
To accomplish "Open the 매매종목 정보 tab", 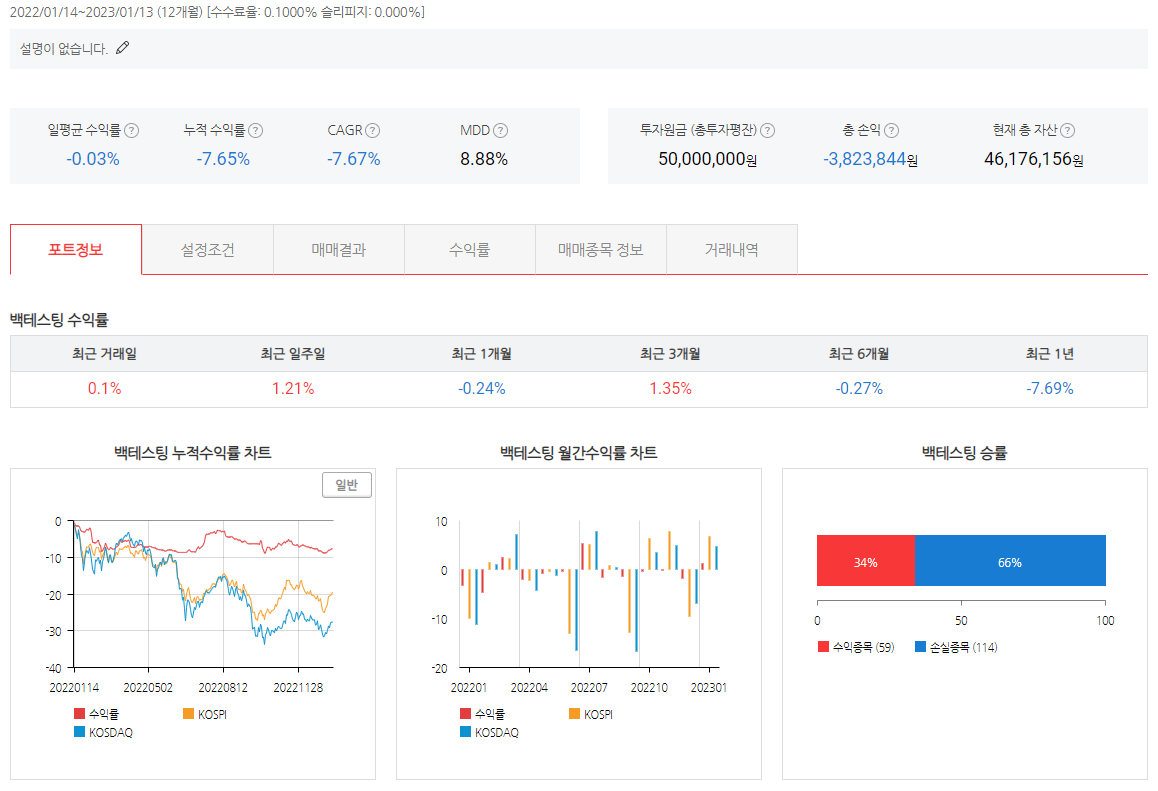I will pos(601,250).
